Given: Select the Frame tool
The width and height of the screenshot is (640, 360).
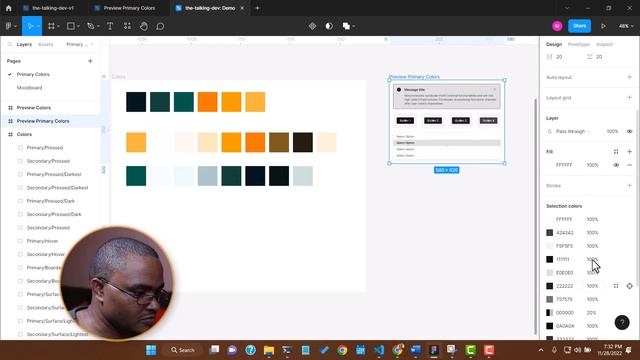Looking at the screenshot, I should (x=51, y=26).
